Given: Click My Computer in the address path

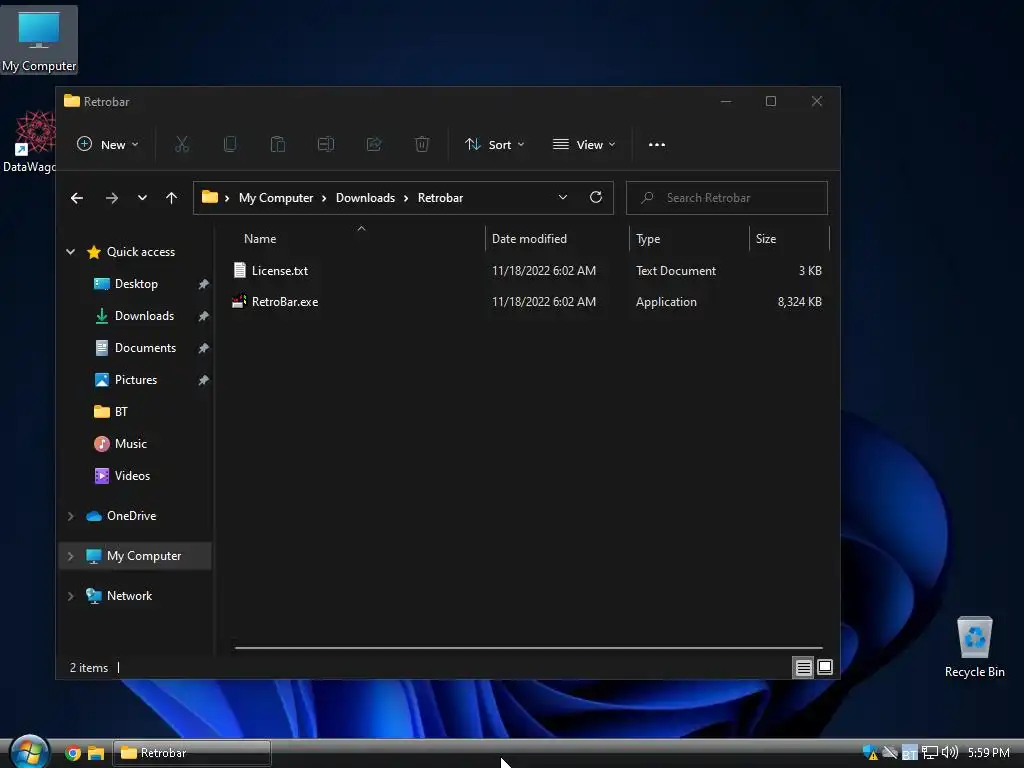Looking at the screenshot, I should click(276, 198).
